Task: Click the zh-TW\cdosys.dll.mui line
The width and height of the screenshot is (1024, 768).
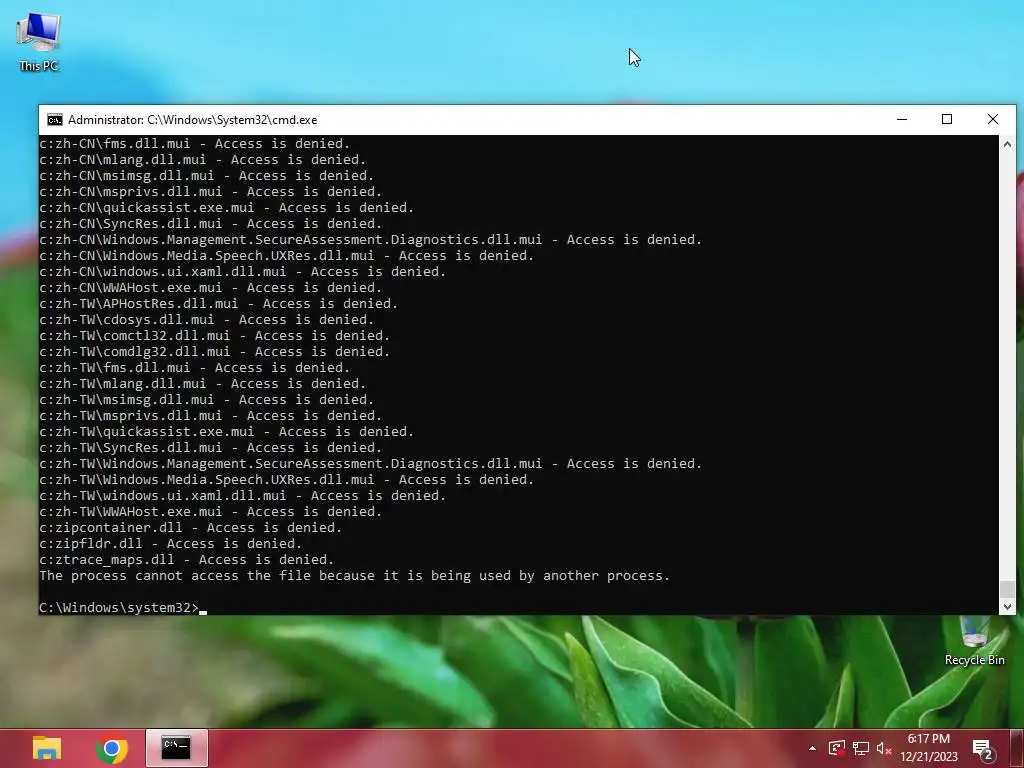Action: click(206, 319)
